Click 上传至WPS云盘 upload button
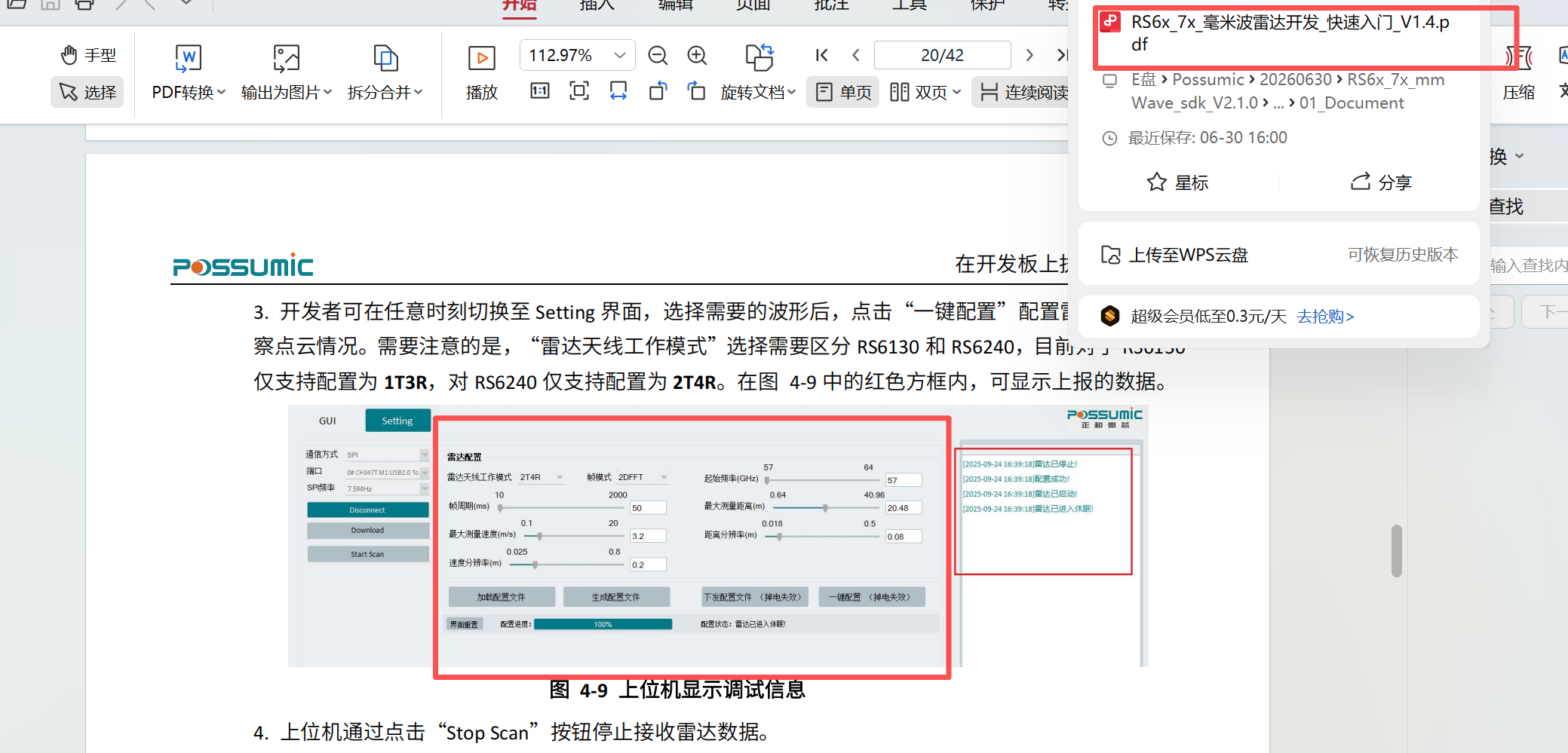 1174,255
